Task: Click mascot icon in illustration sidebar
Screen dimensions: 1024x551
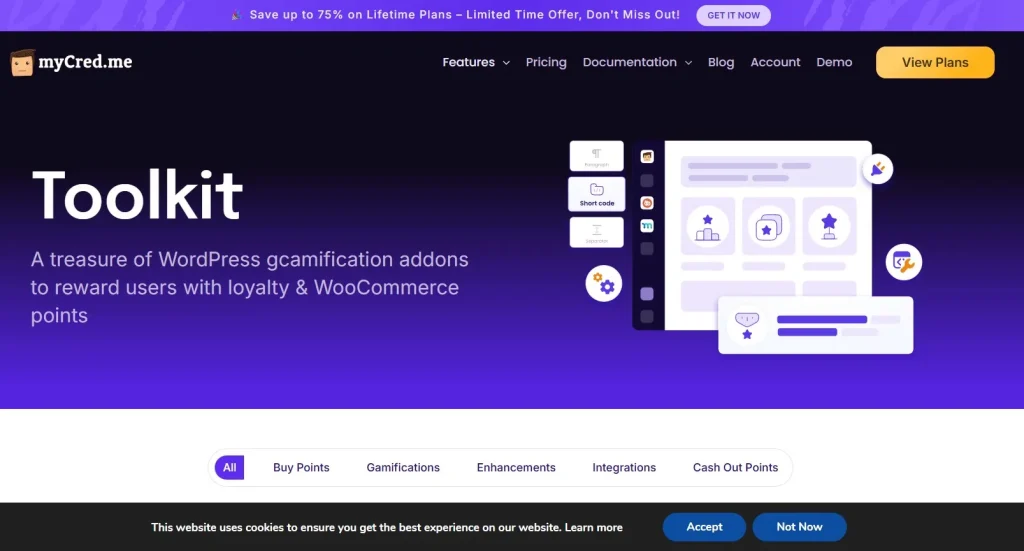Action: coord(647,157)
